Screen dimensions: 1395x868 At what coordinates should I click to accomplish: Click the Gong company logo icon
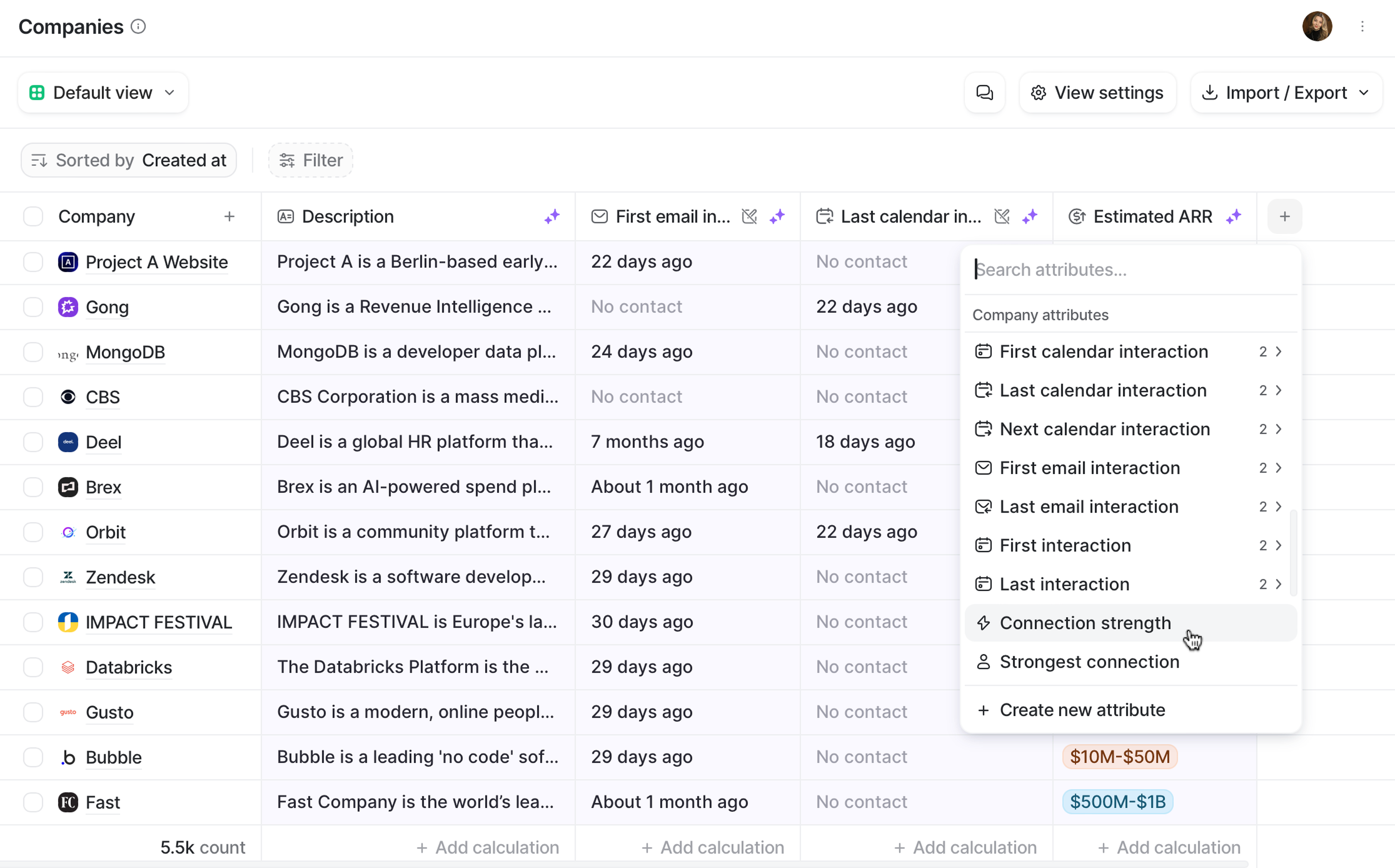(68, 307)
